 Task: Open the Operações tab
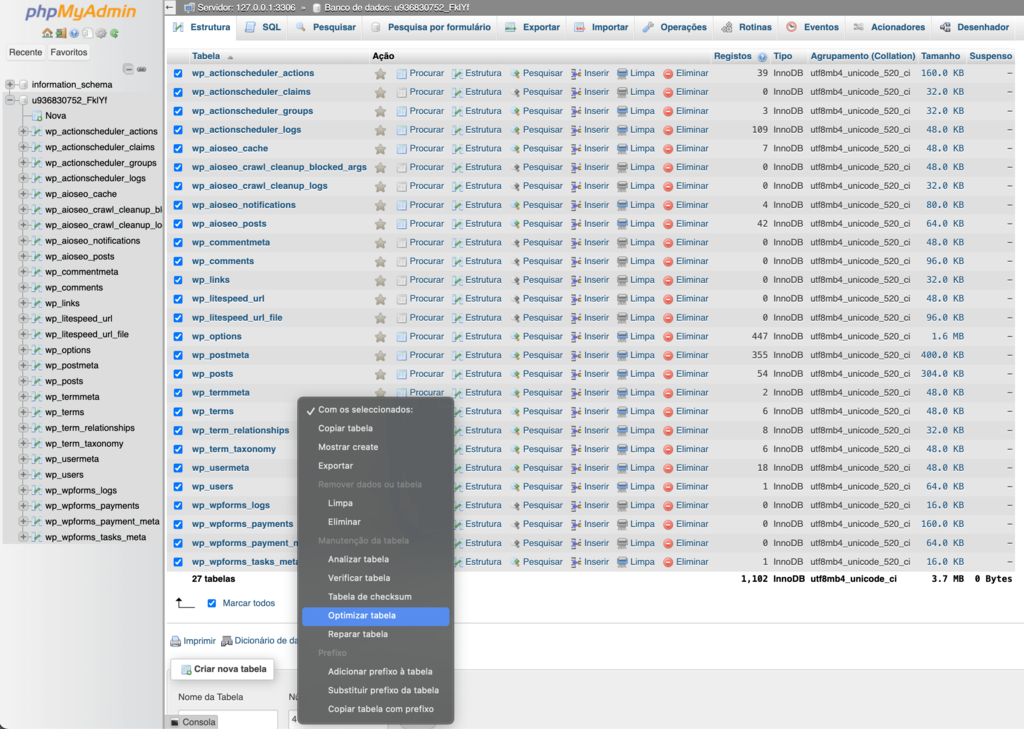pos(675,27)
